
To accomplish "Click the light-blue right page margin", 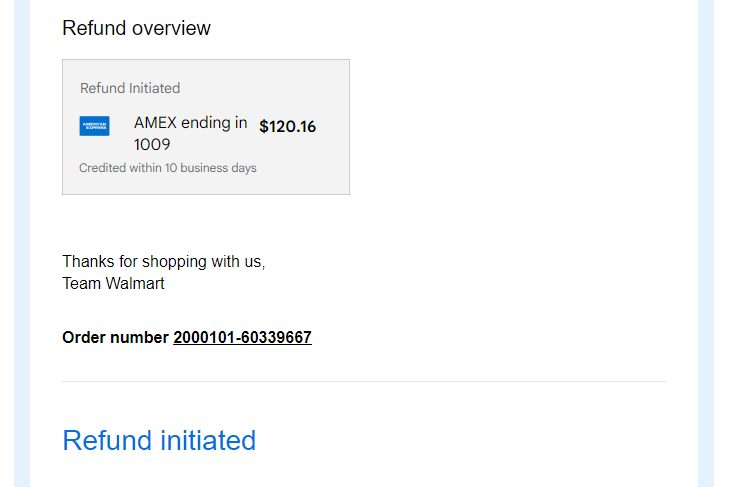I will 706,243.
